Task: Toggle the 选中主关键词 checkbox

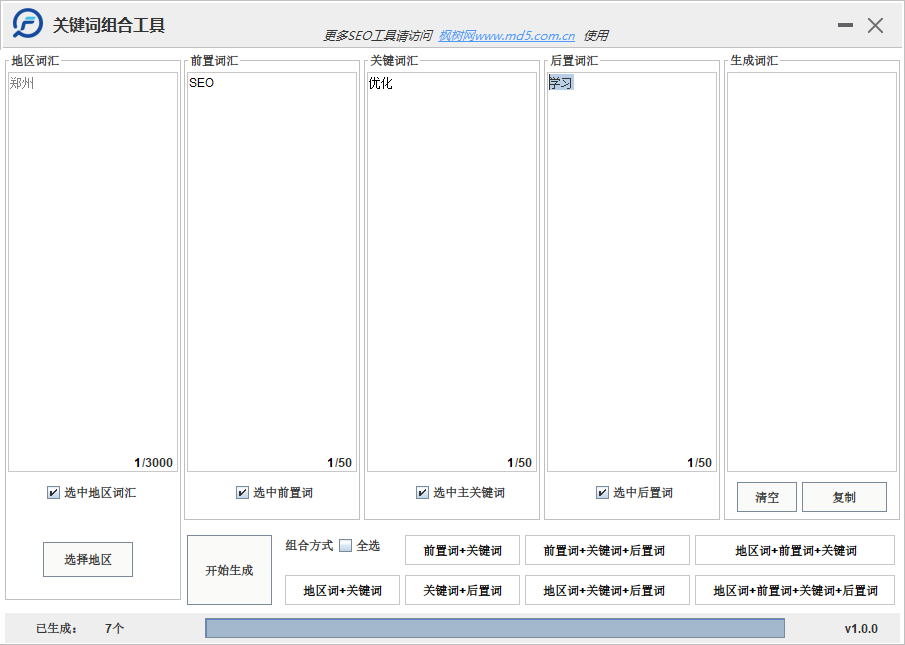Action: pyautogui.click(x=422, y=493)
